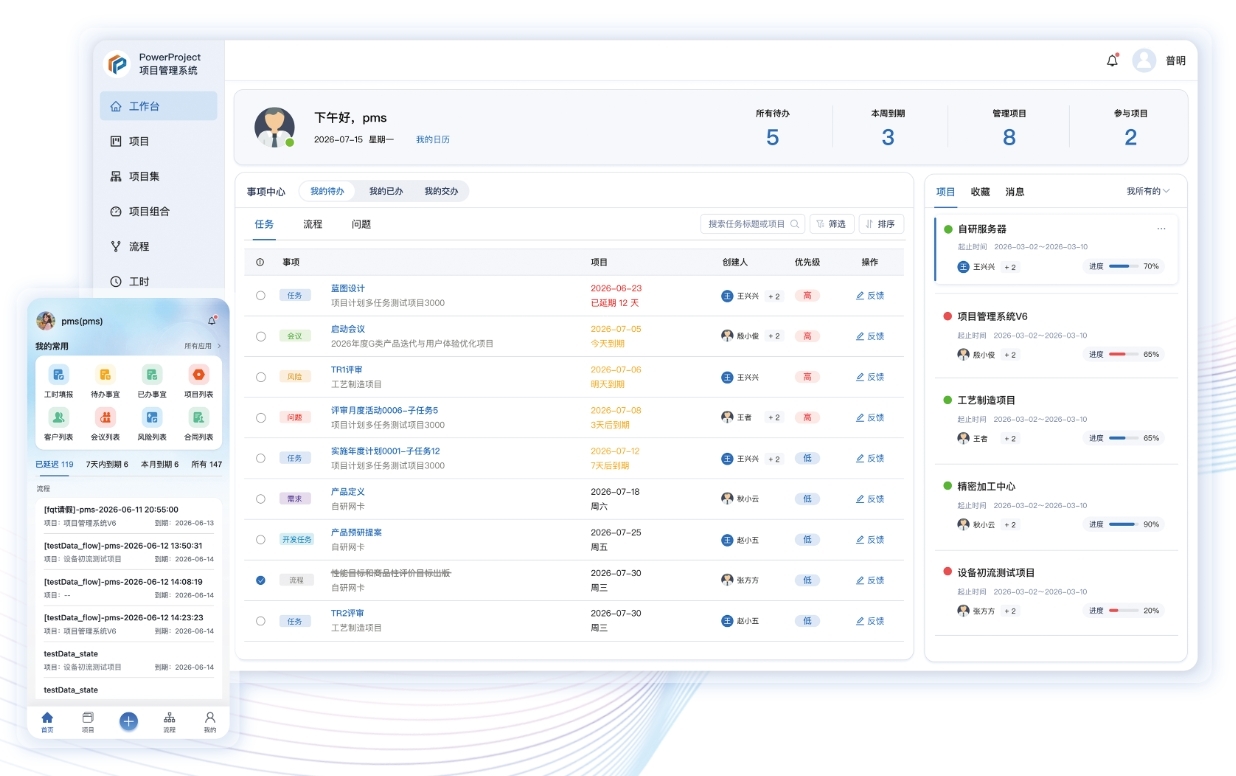This screenshot has height=776, width=1236.
Task: Tap the blue plus button in mobile bar
Action: 128,721
